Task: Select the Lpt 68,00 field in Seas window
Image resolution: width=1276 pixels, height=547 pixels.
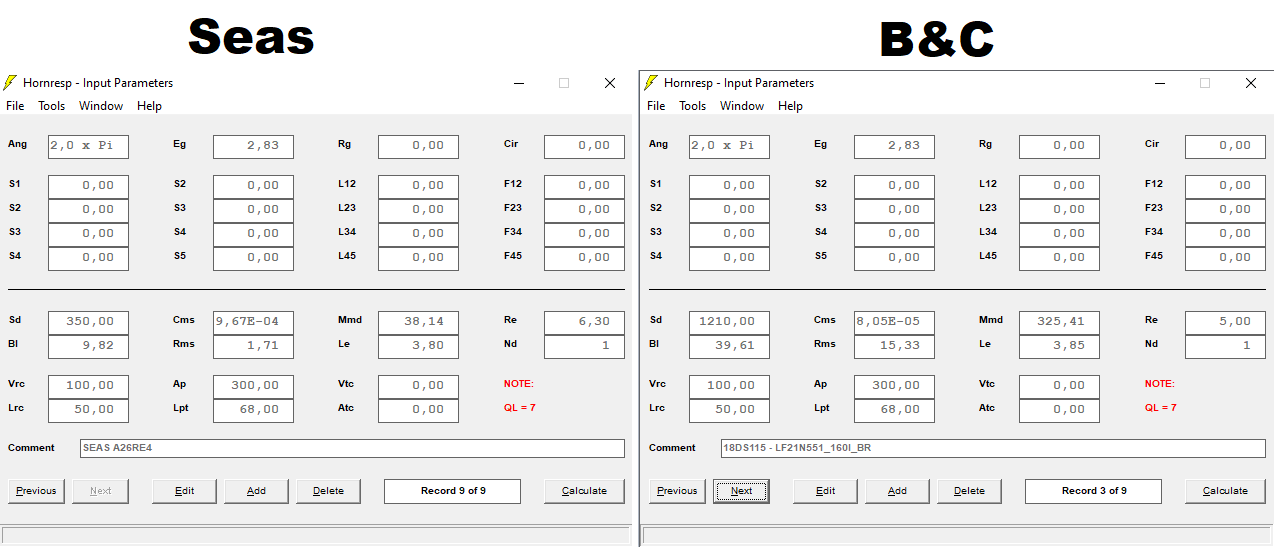Action: (x=253, y=410)
